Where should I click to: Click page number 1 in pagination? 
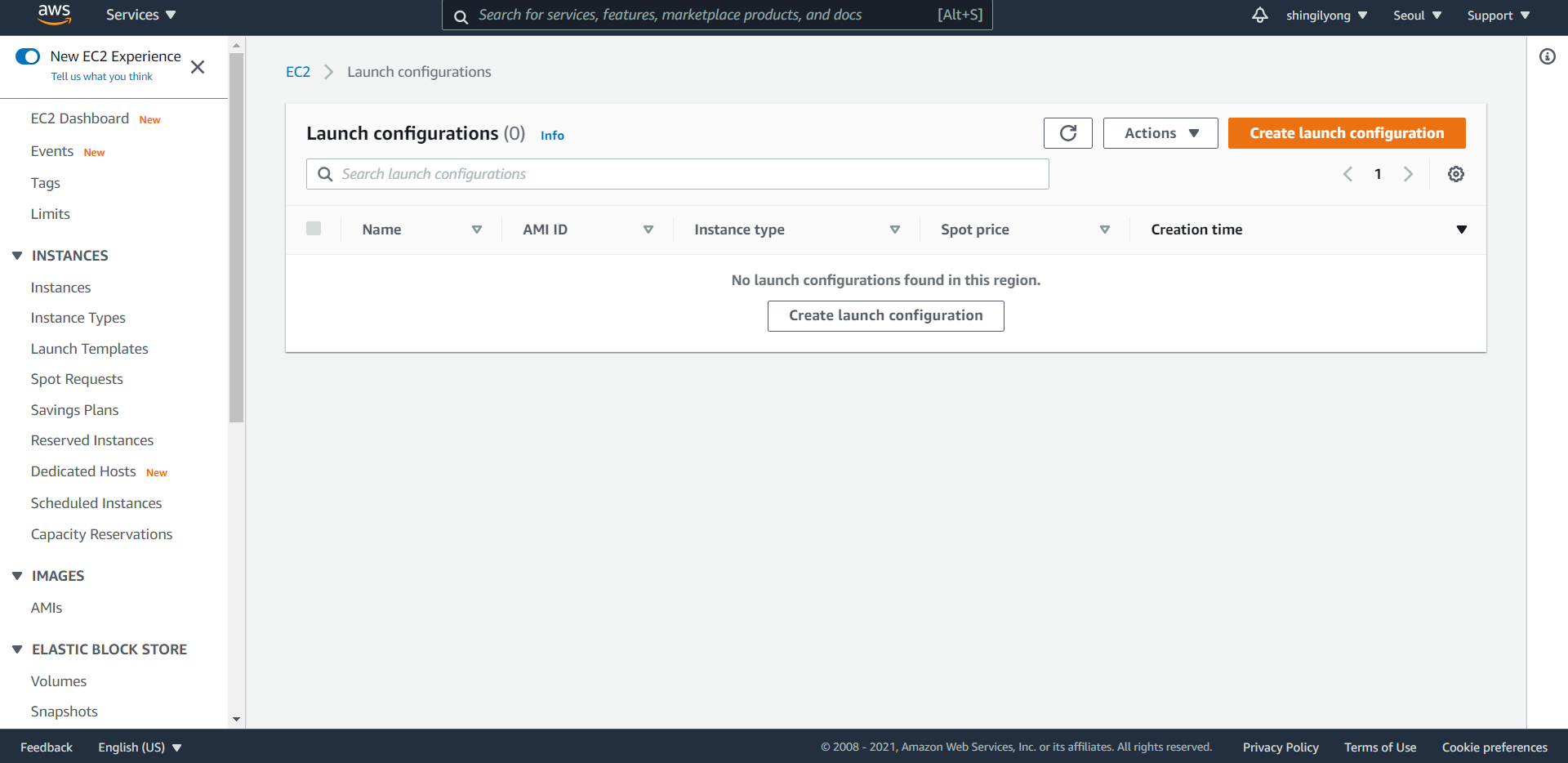1378,174
